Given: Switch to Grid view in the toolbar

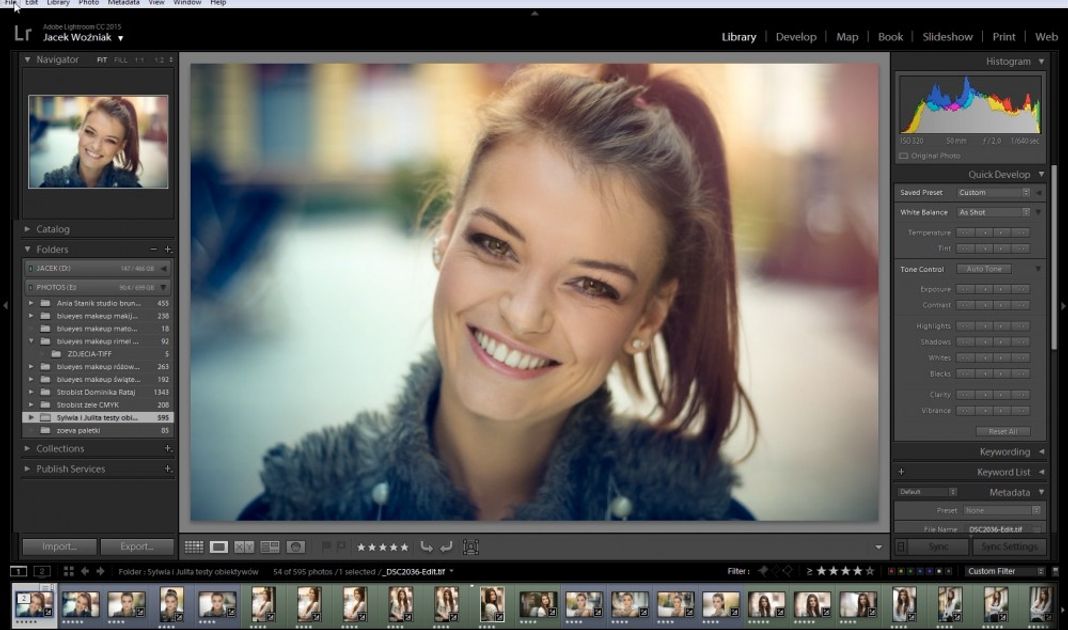Looking at the screenshot, I should coord(194,547).
